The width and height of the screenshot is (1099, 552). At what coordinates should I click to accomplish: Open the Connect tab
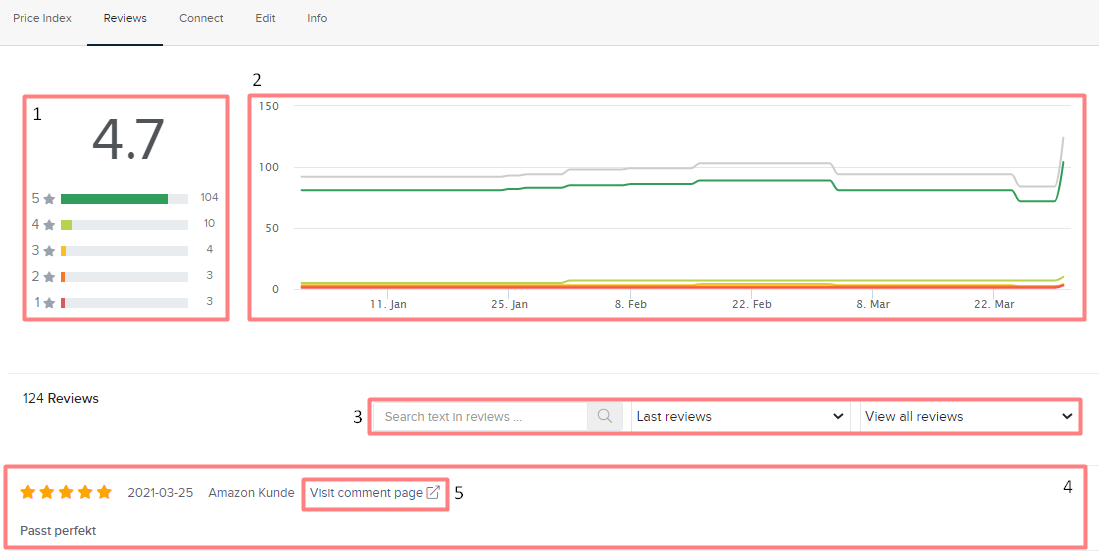[x=201, y=18]
